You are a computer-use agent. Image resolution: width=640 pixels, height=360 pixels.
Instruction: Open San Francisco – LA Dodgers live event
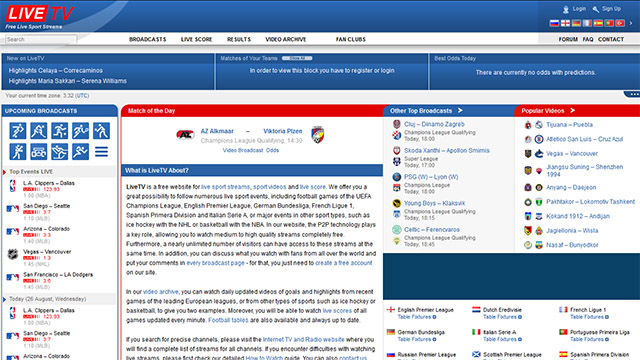coord(58,275)
